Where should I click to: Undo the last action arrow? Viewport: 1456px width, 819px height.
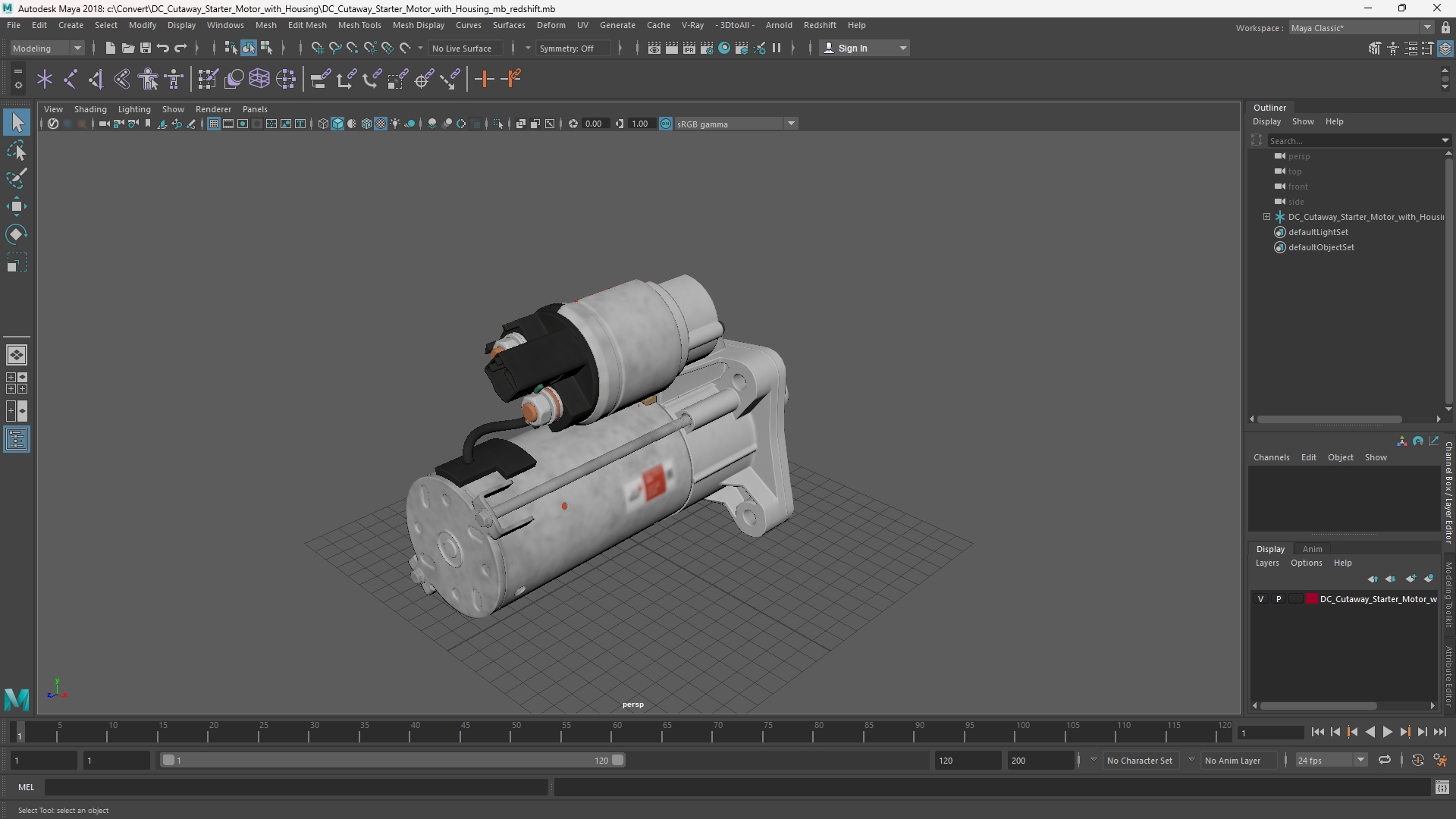[162, 48]
